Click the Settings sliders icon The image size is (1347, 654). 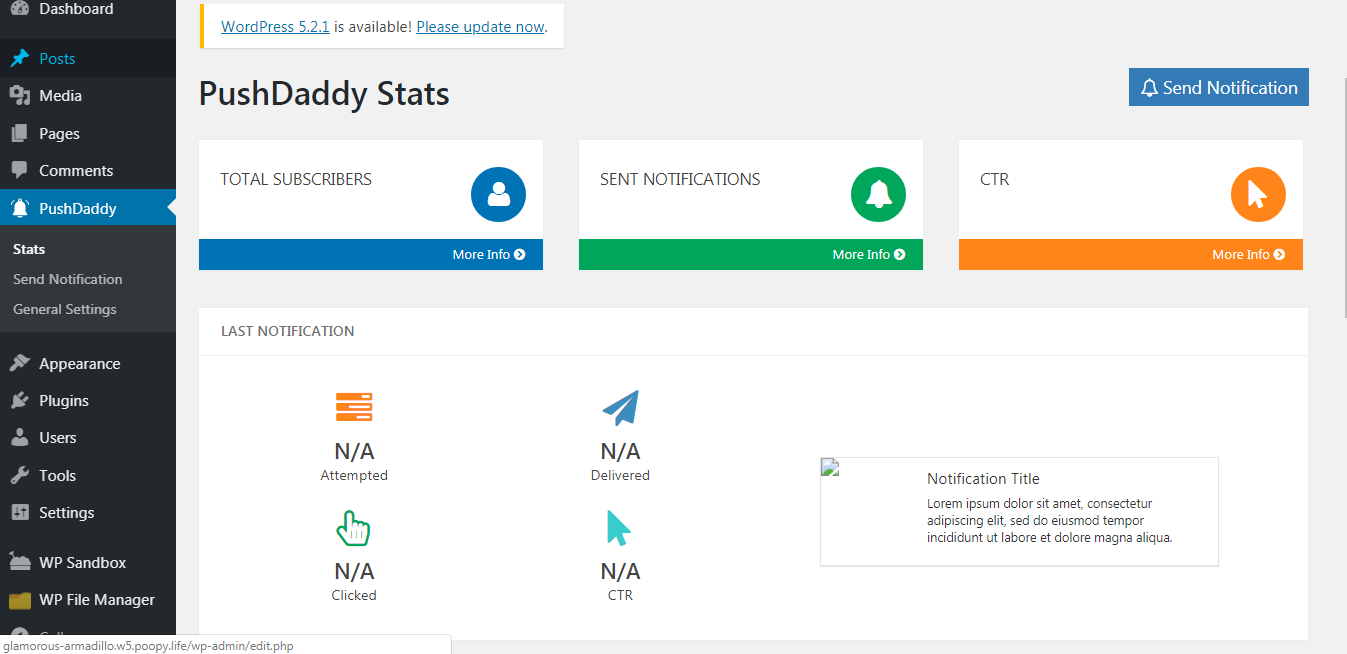click(19, 512)
